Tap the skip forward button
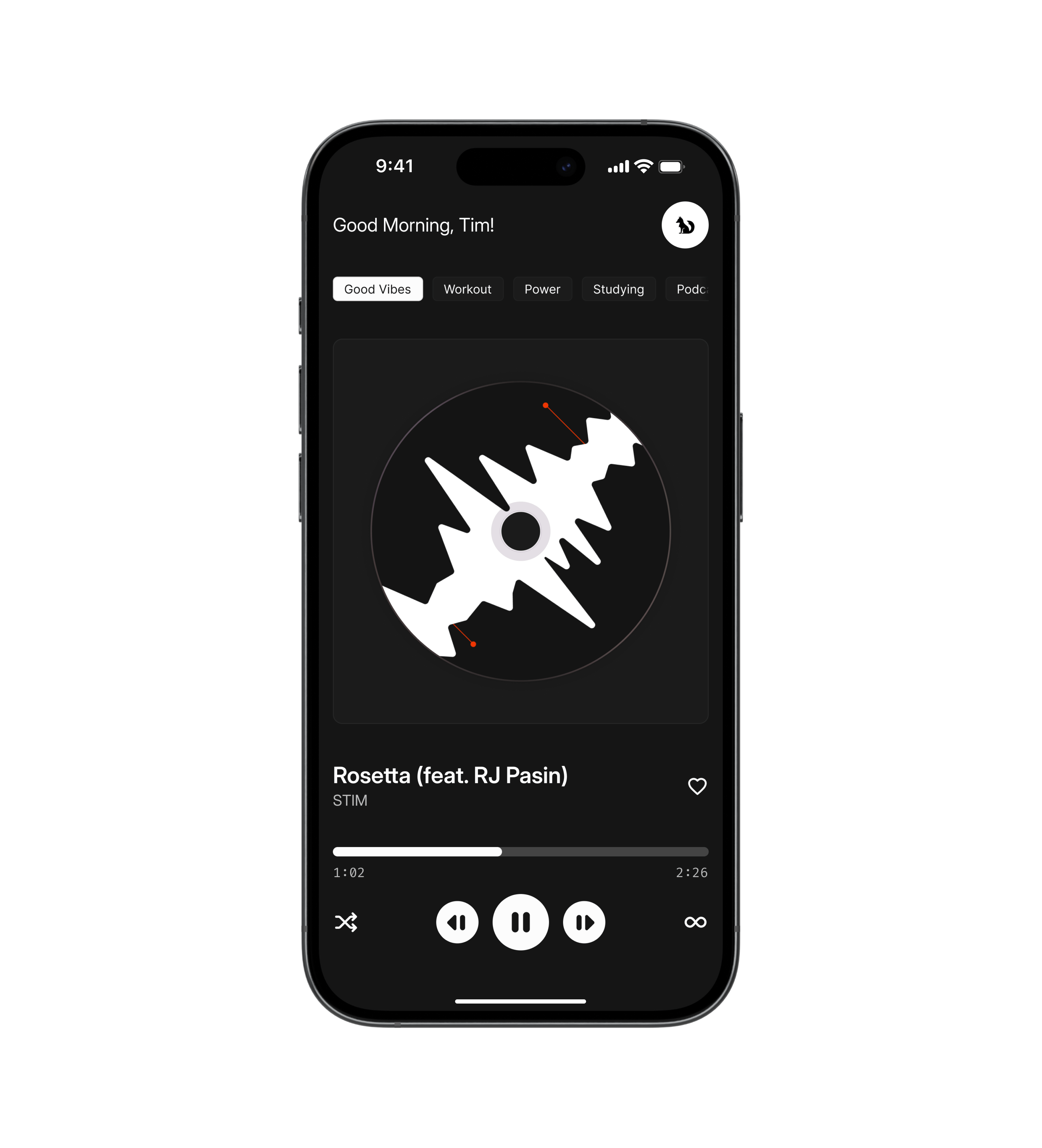The height and width of the screenshot is (1148, 1042). point(583,921)
